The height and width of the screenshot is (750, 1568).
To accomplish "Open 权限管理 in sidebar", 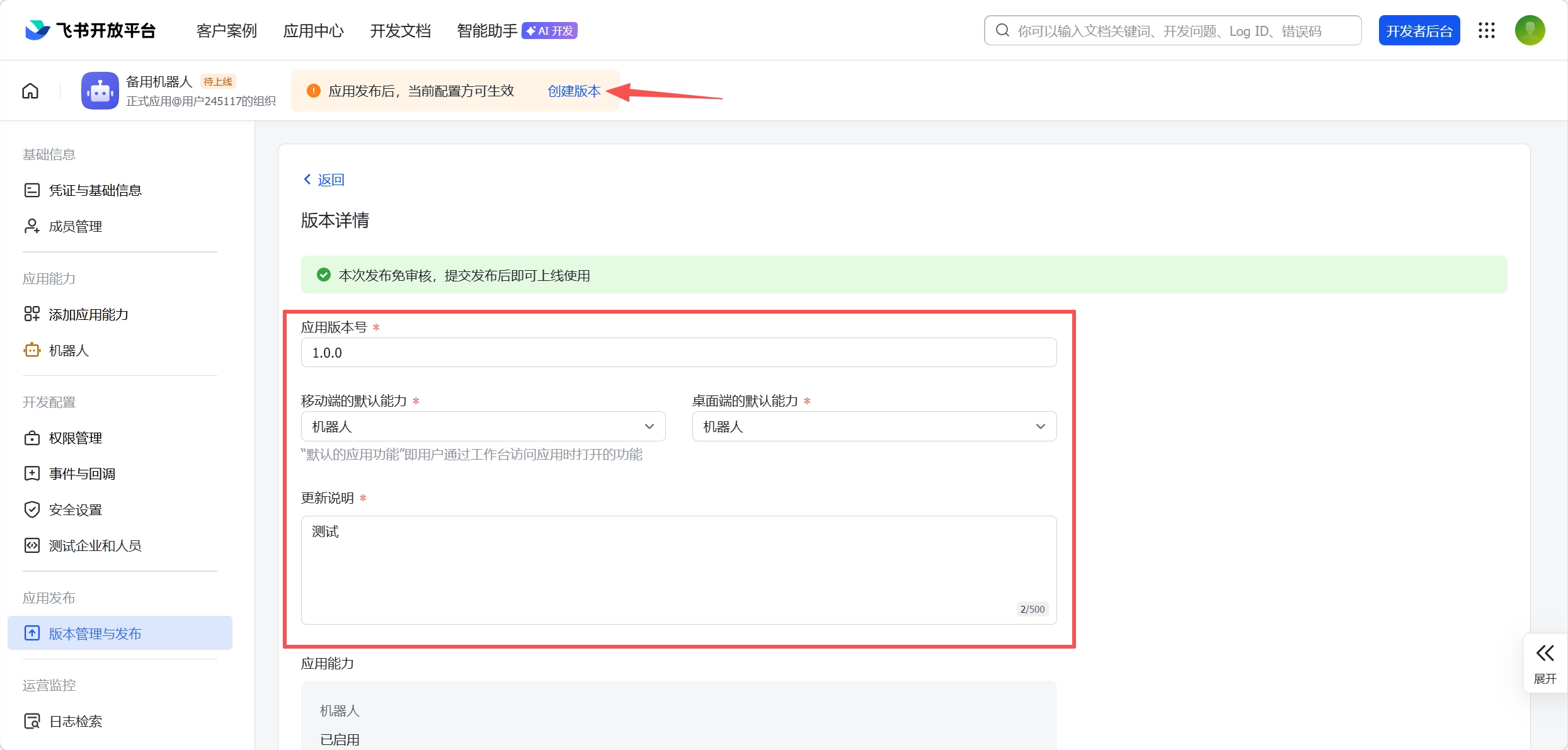I will 75,438.
